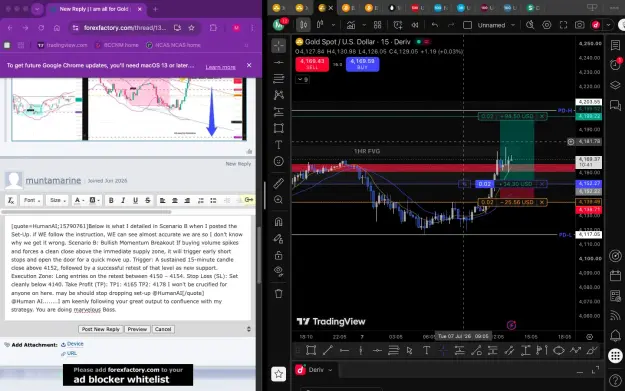Toggle fullscreen mode on chart

tap(563, 25)
